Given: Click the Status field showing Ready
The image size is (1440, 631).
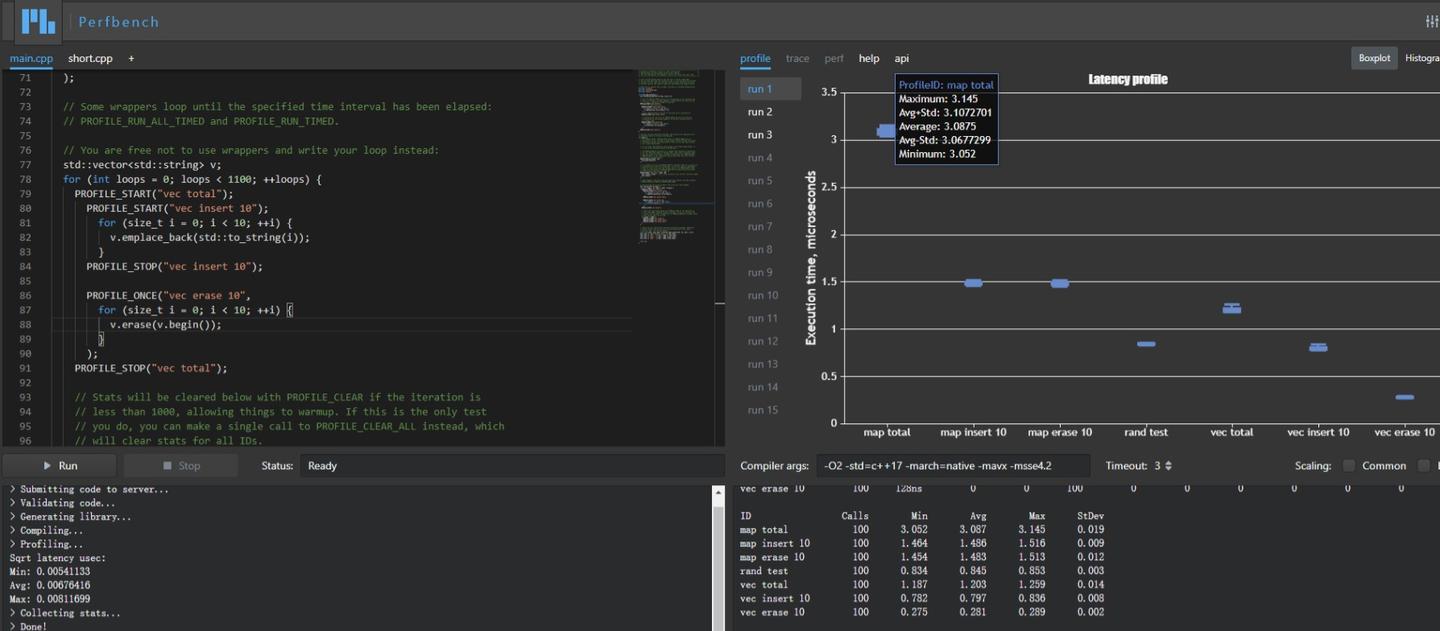Looking at the screenshot, I should pos(512,466).
